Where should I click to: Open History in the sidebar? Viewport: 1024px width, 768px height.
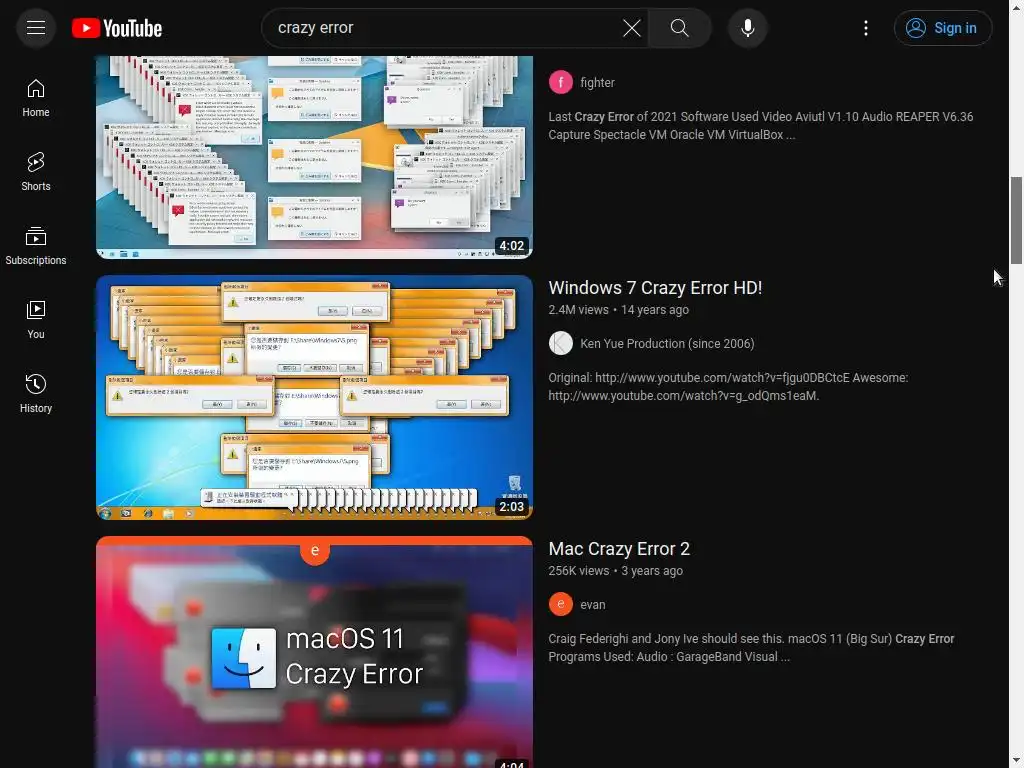click(36, 394)
